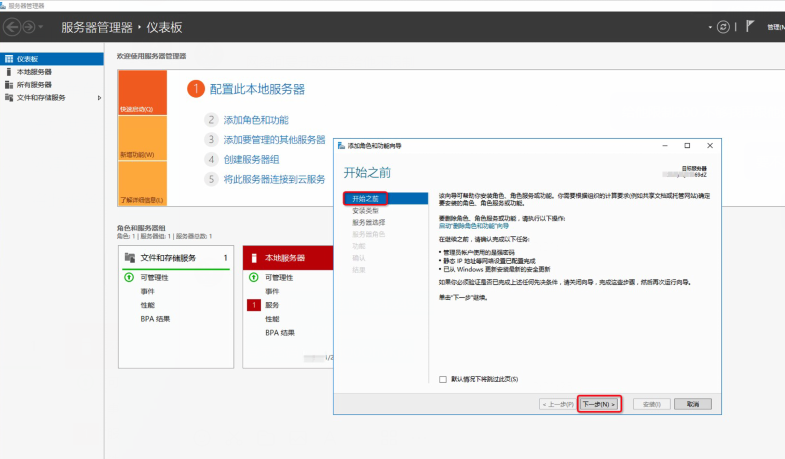Image resolution: width=785 pixels, height=459 pixels.
Task: Click the red services alert badge '1'
Action: click(x=254, y=304)
